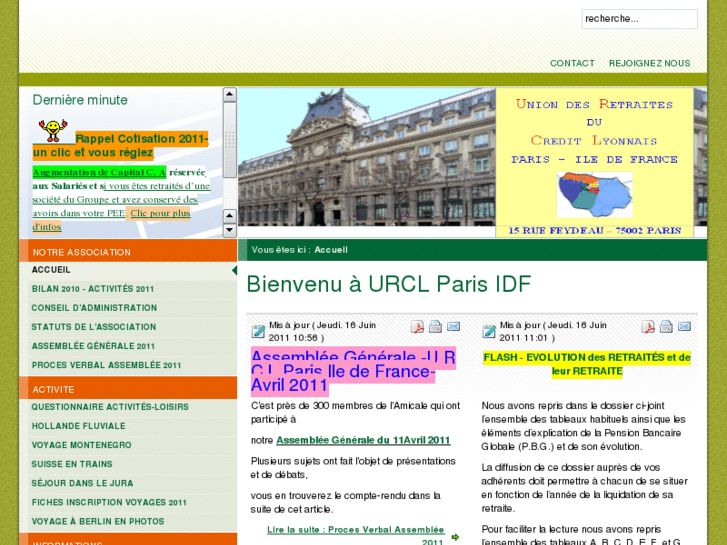Viewport: 727px width, 545px height.
Task: Open Augmentation de Capital C. A link
Action: pos(99,173)
